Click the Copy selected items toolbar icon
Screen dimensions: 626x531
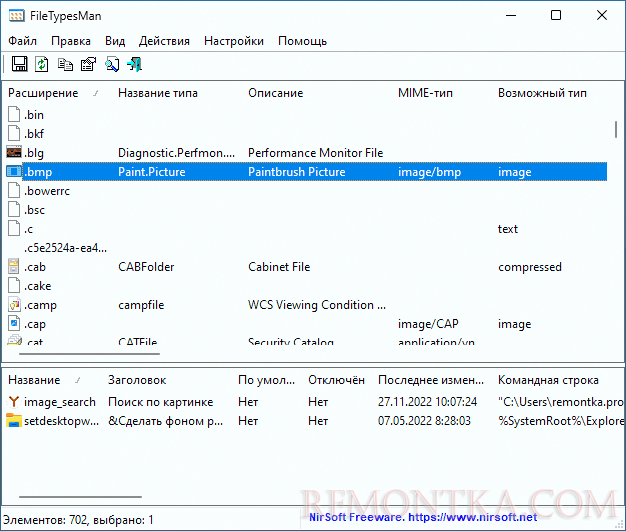point(65,64)
